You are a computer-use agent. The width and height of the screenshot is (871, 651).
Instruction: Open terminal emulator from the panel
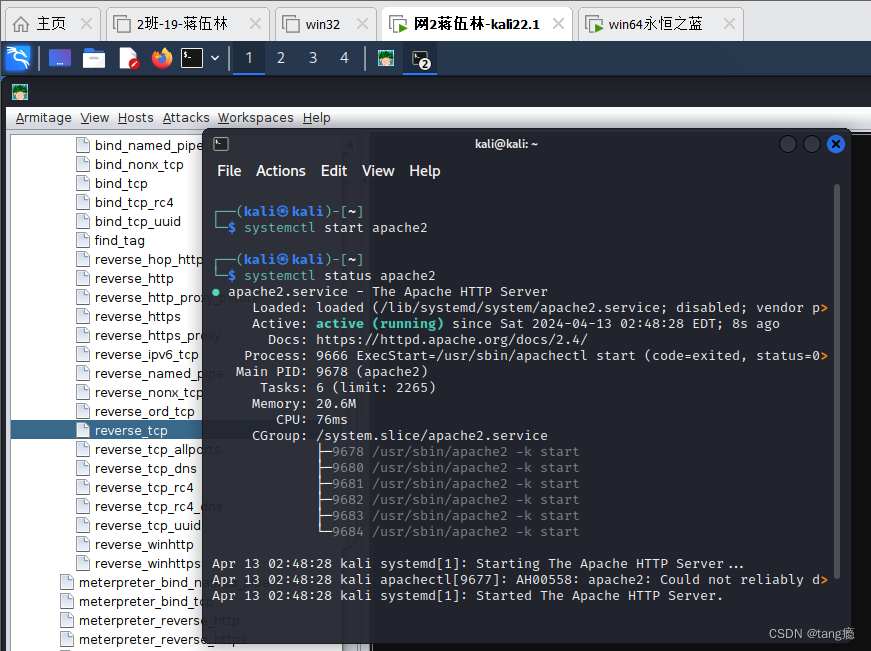(192, 58)
